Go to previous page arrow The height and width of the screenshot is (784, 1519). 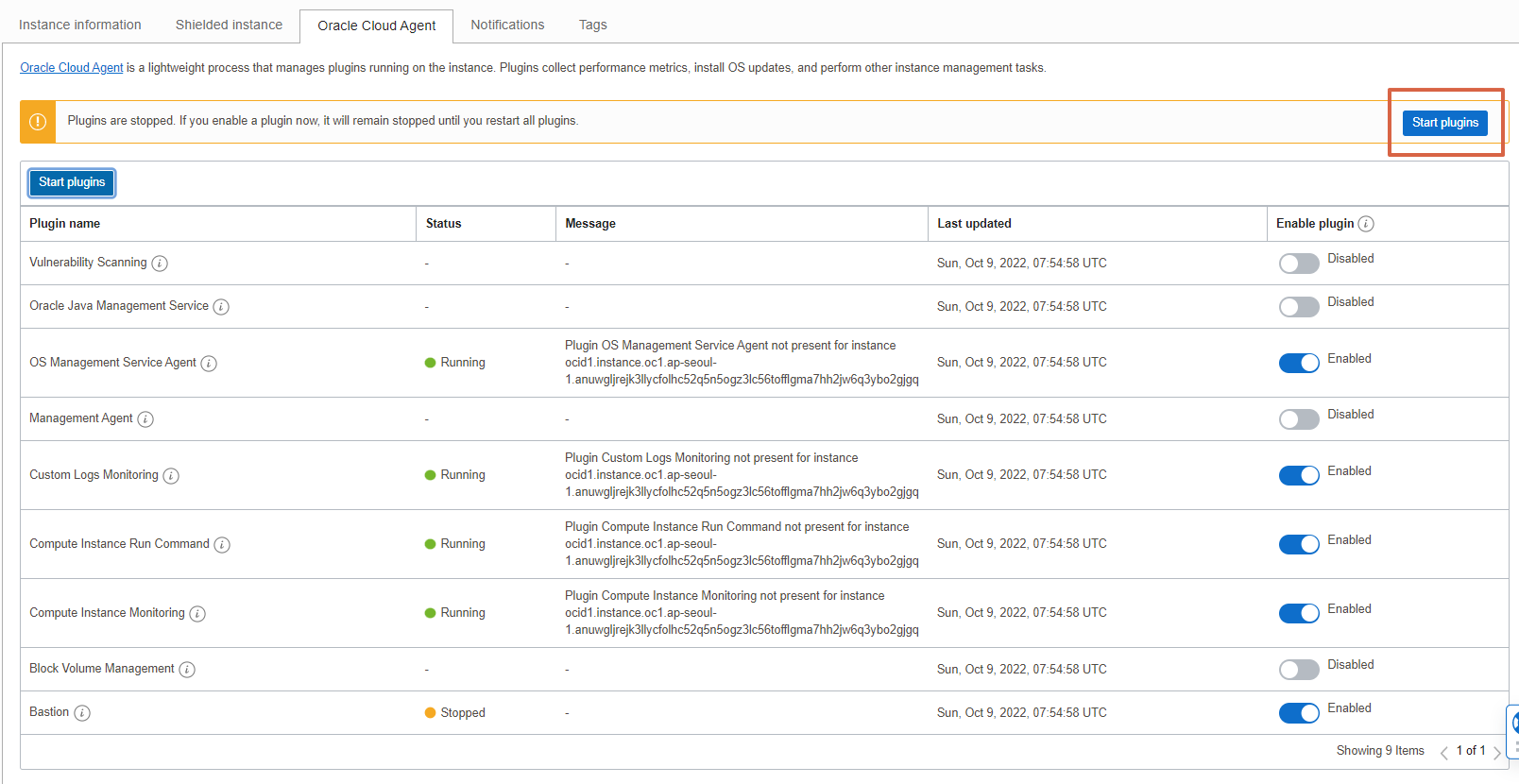coord(1443,753)
